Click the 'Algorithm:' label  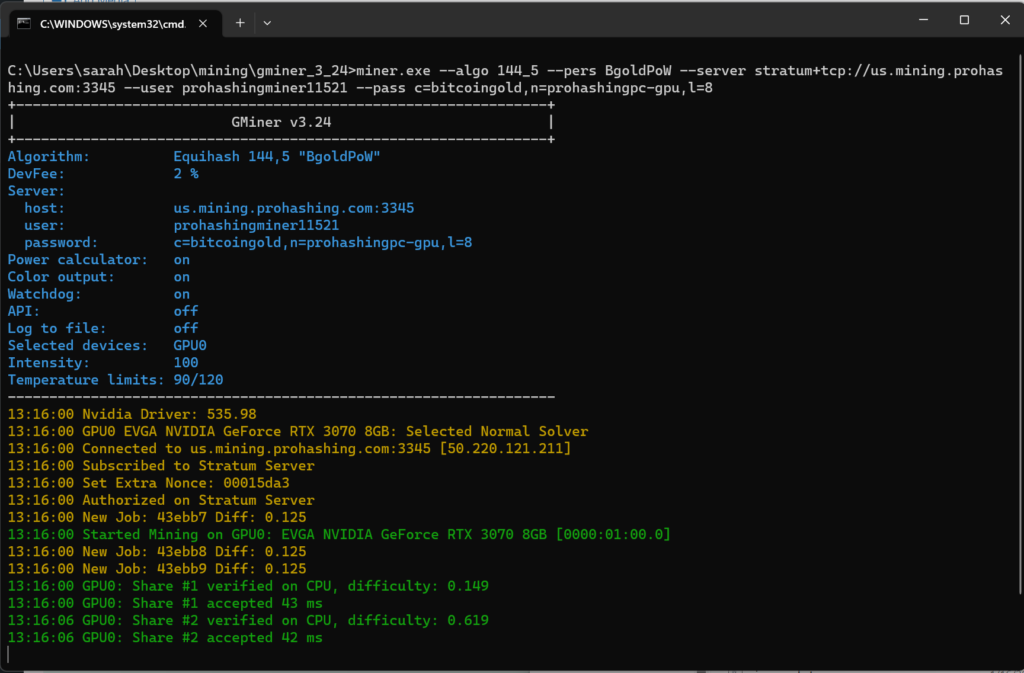[48, 157]
